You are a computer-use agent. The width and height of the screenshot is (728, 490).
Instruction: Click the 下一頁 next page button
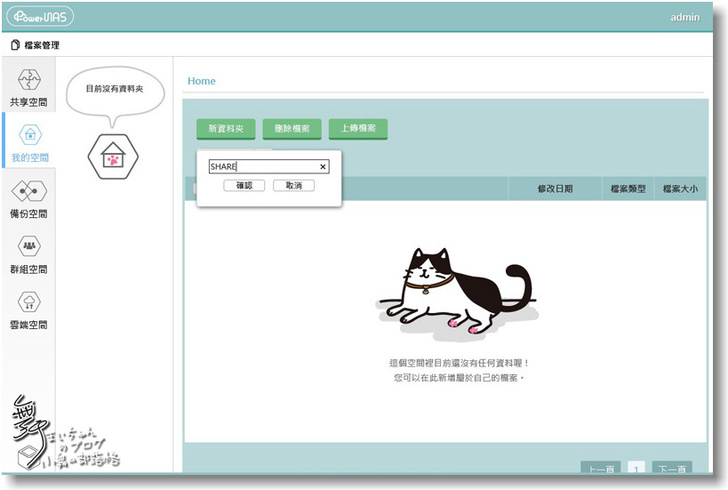click(672, 468)
